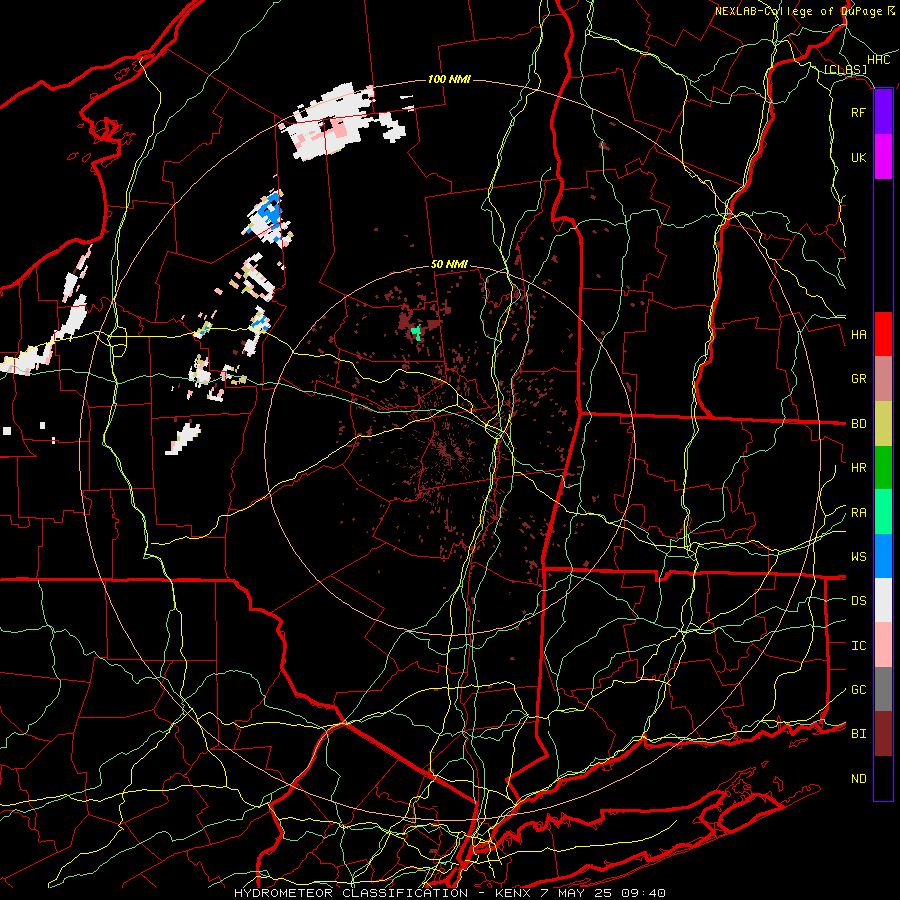Click the large white dry-snow echo near 100 NMI ring
The image size is (900, 900).
[x=327, y=123]
